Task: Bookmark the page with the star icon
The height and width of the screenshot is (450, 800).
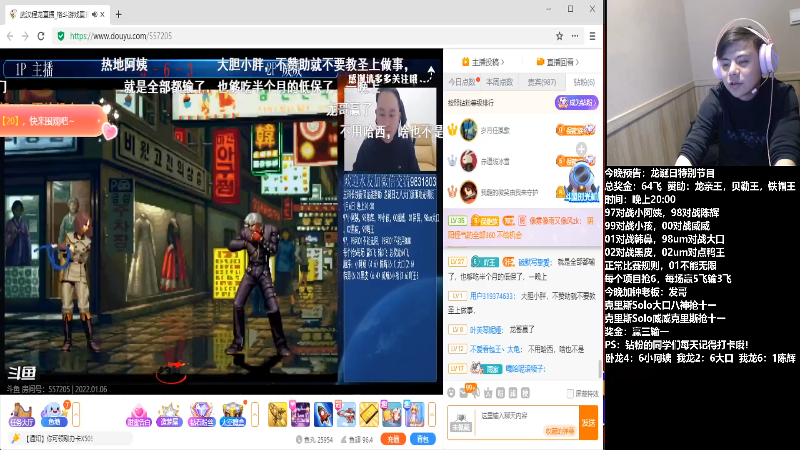Action: (x=559, y=36)
